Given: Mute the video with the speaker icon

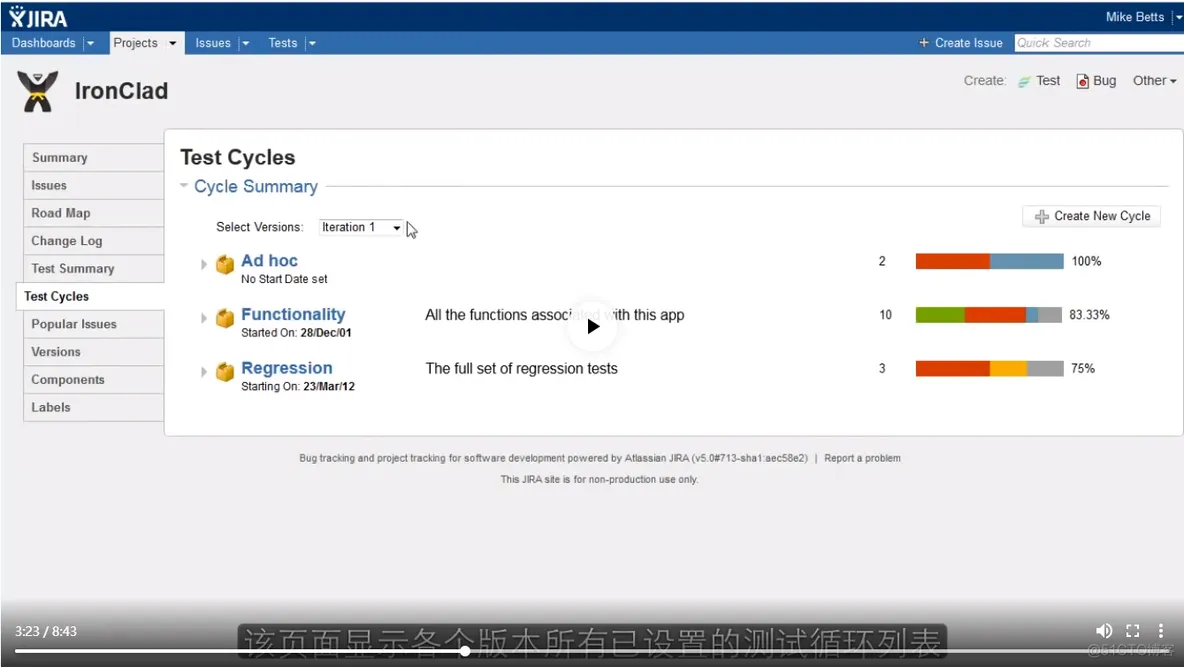Looking at the screenshot, I should [1103, 631].
